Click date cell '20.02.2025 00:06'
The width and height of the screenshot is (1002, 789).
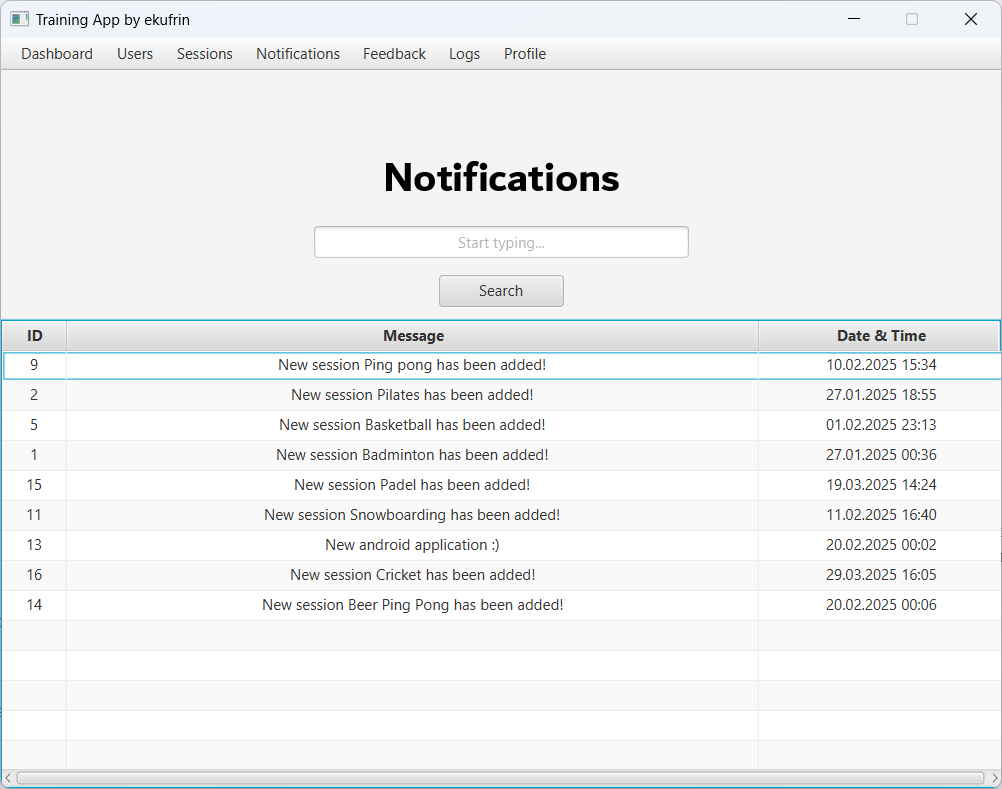click(881, 605)
